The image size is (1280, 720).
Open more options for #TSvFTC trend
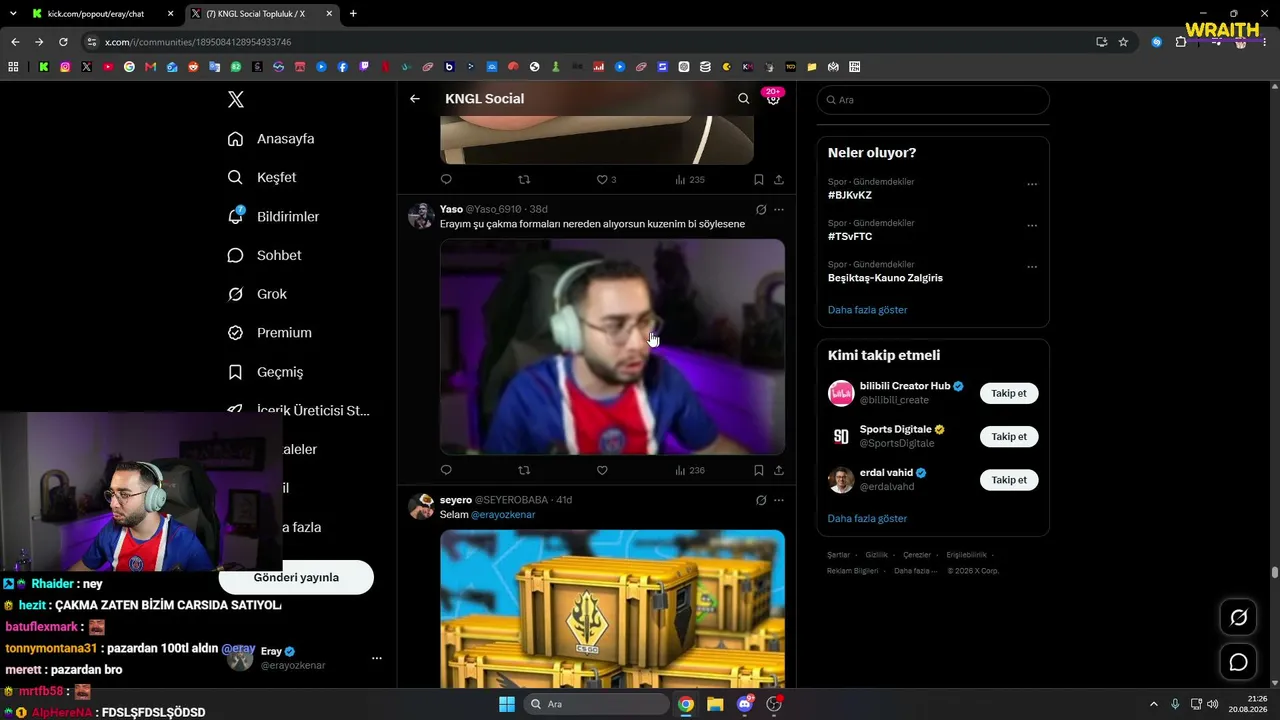click(1032, 226)
